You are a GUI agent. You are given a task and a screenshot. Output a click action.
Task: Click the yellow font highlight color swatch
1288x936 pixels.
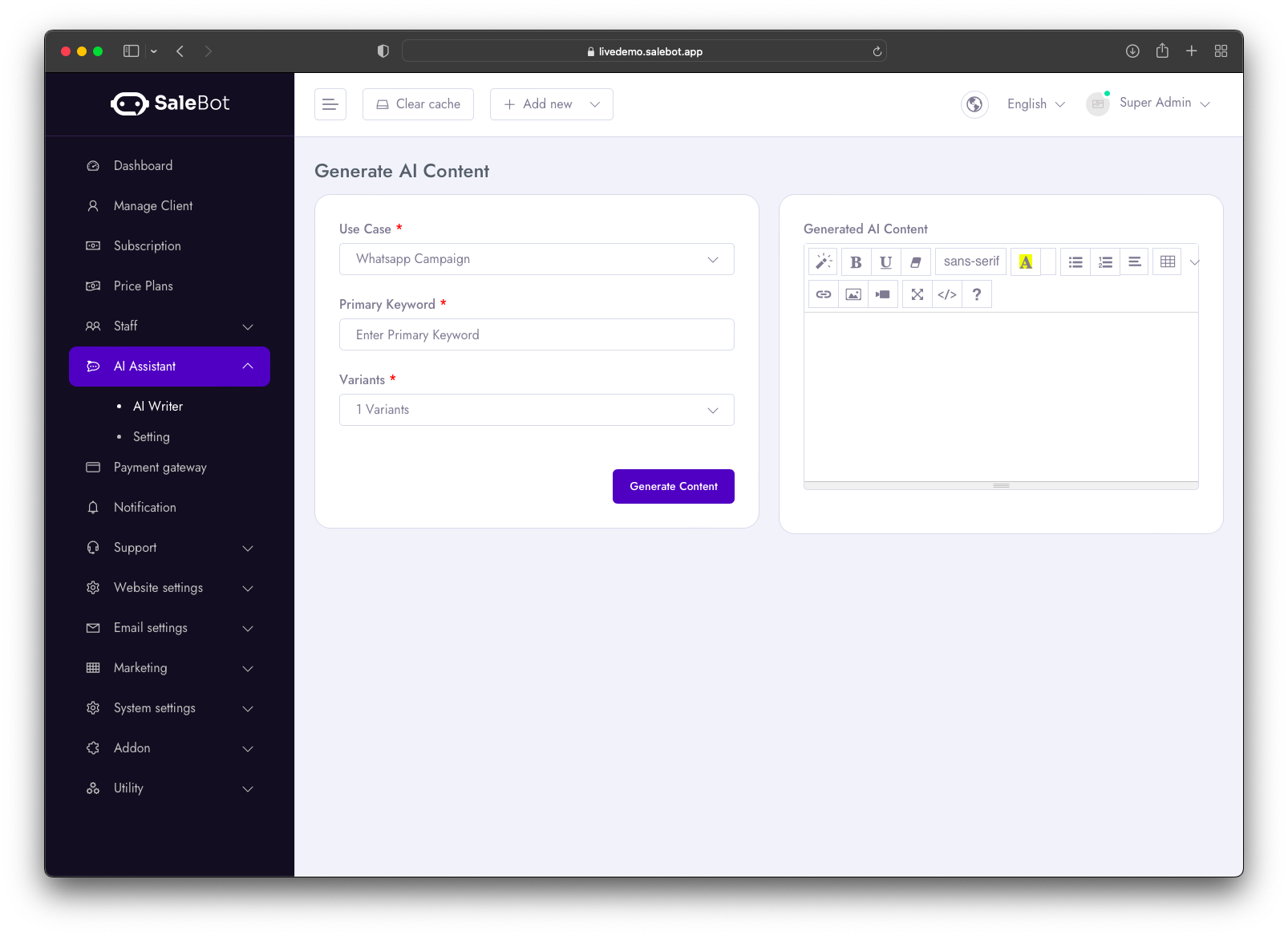coord(1026,262)
